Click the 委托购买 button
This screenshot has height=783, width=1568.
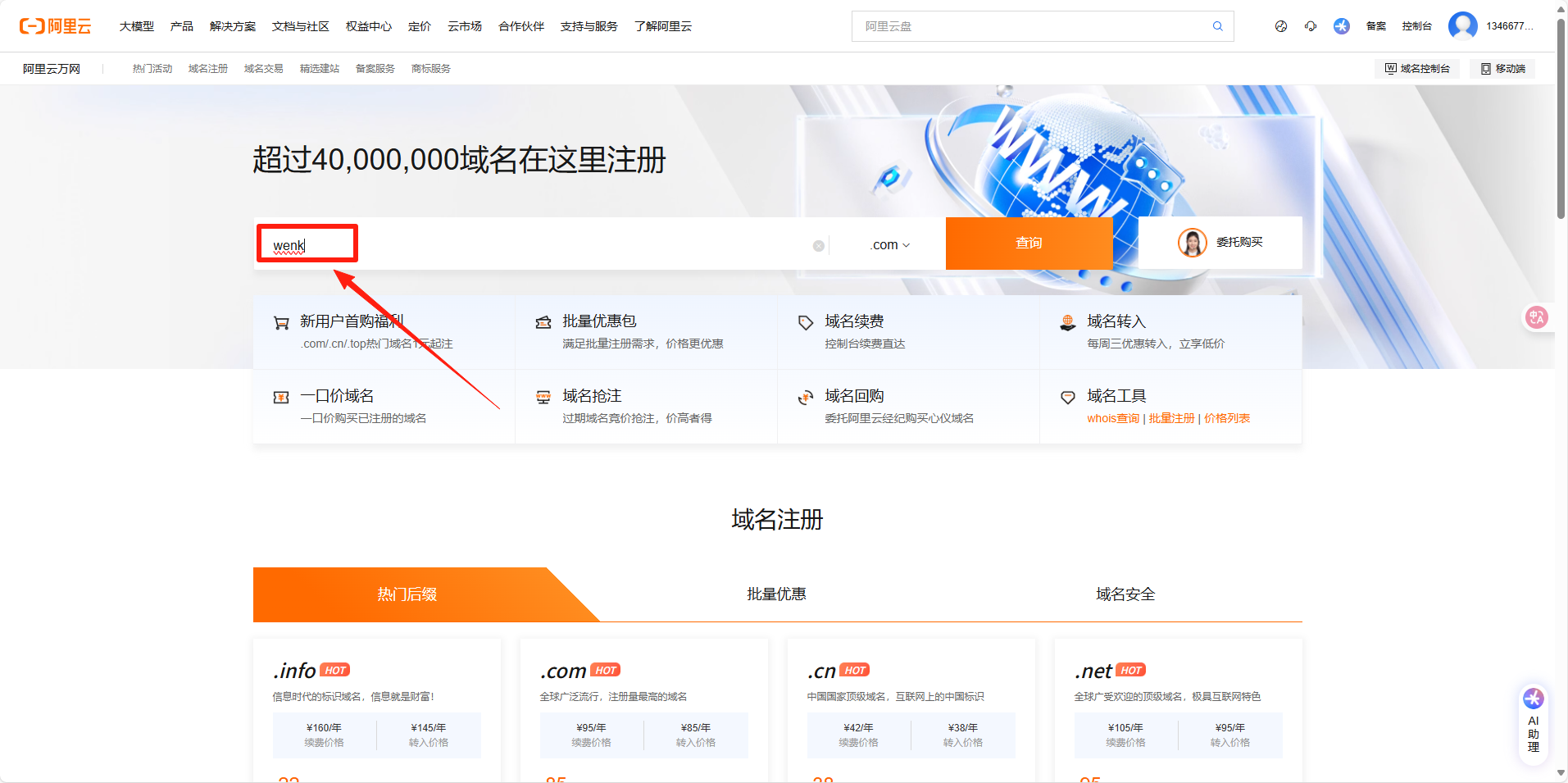(1220, 243)
